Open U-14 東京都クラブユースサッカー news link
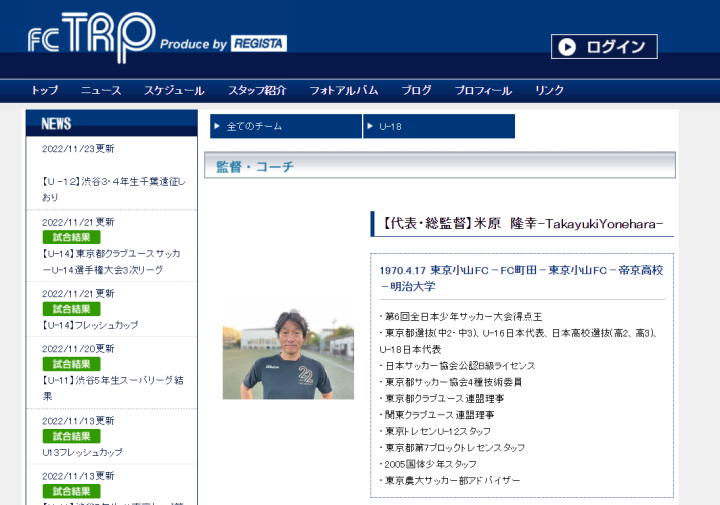The image size is (720, 505). pyautogui.click(x=110, y=261)
